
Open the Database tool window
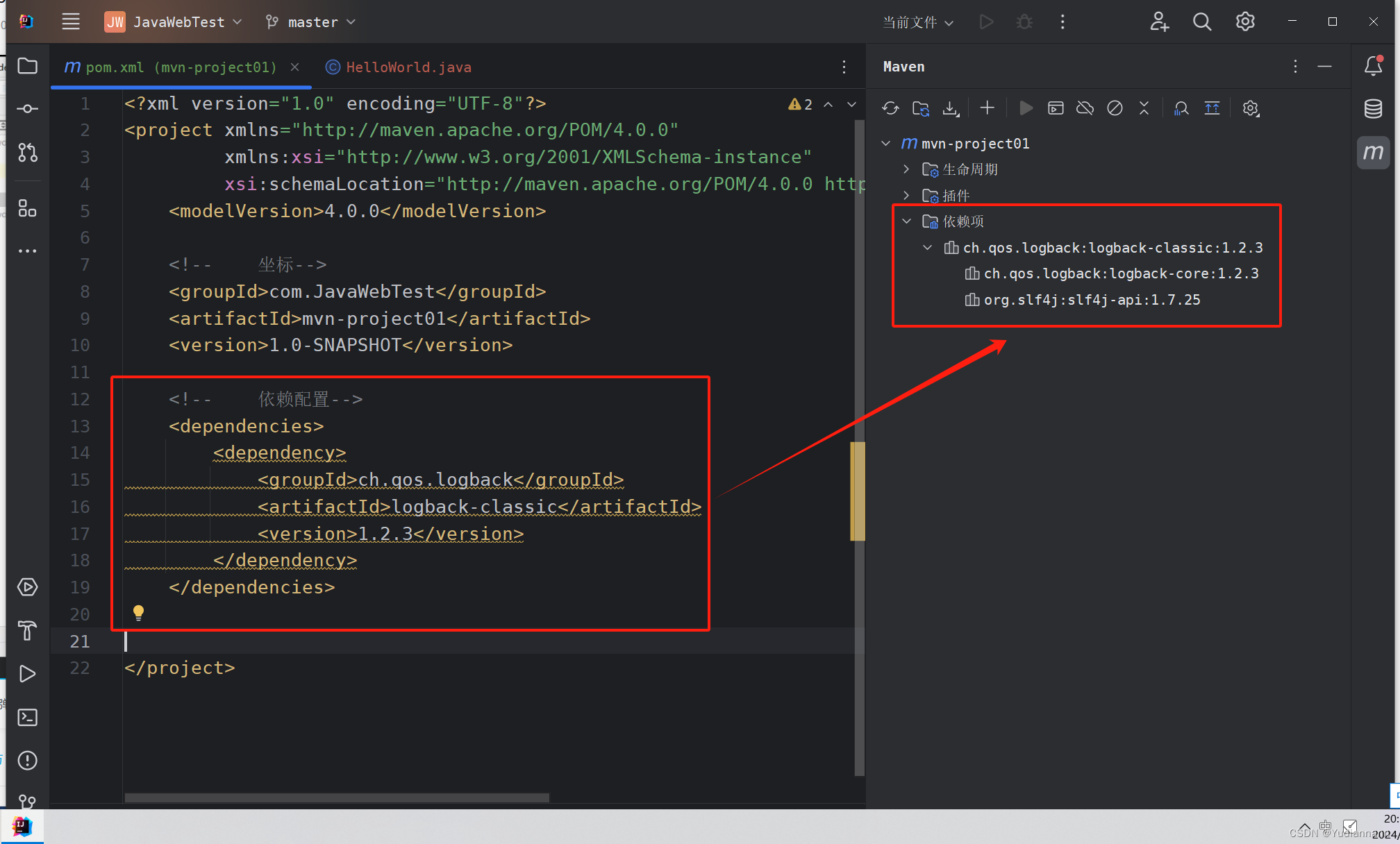click(x=1373, y=108)
